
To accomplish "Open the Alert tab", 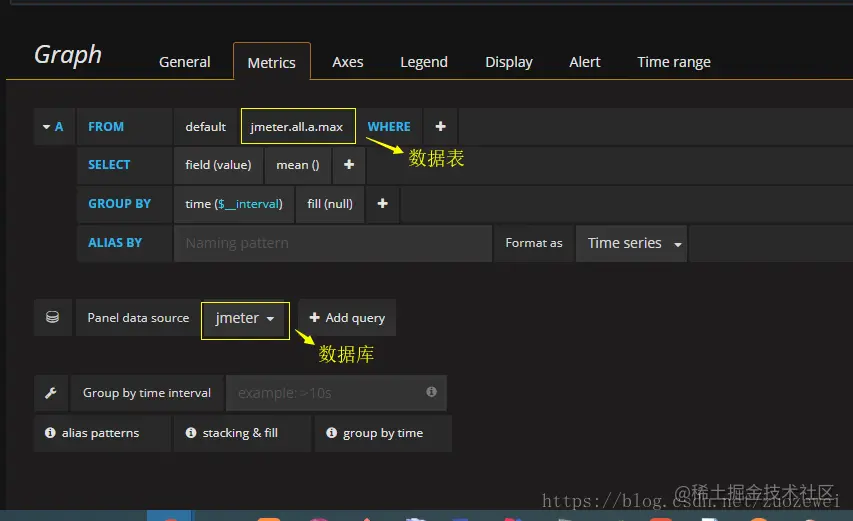I will (585, 62).
